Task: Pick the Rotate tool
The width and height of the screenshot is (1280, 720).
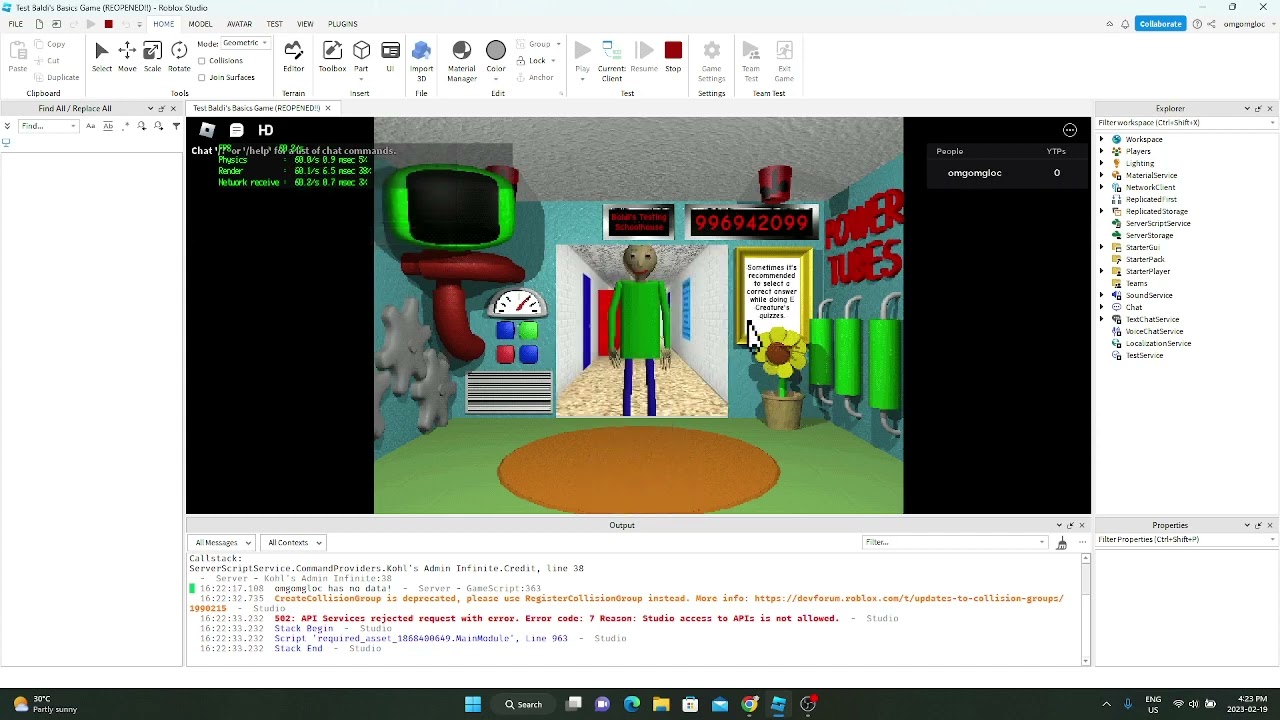Action: (179, 57)
